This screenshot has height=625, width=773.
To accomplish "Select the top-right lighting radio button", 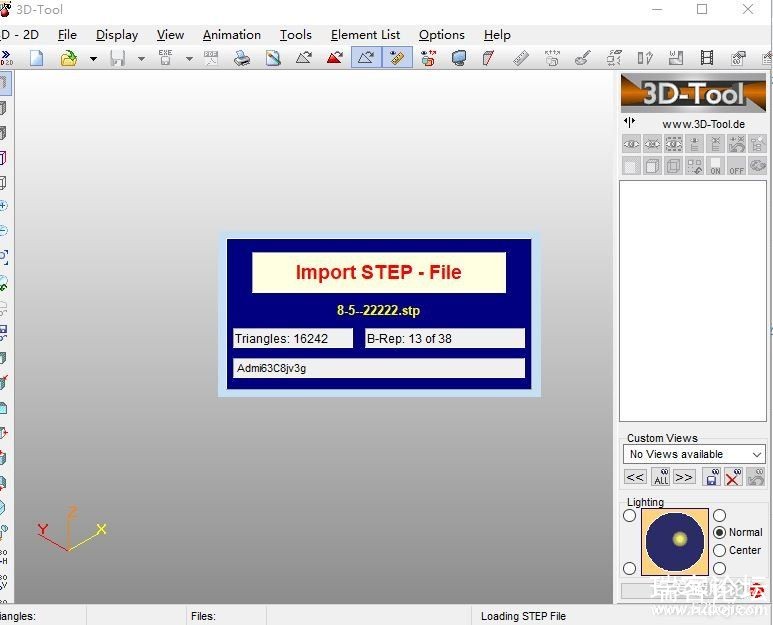I will [x=720, y=516].
